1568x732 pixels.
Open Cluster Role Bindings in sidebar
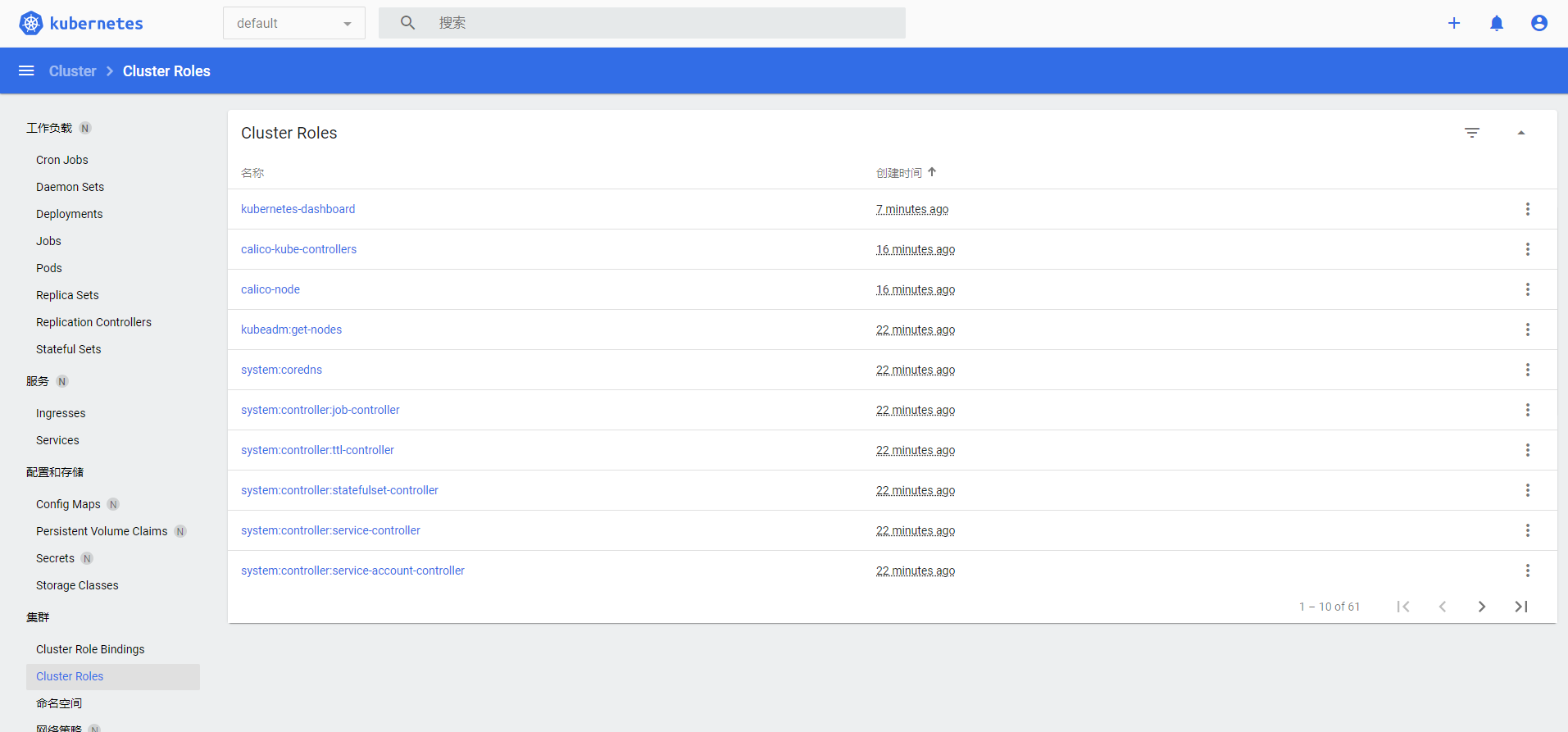click(x=90, y=649)
